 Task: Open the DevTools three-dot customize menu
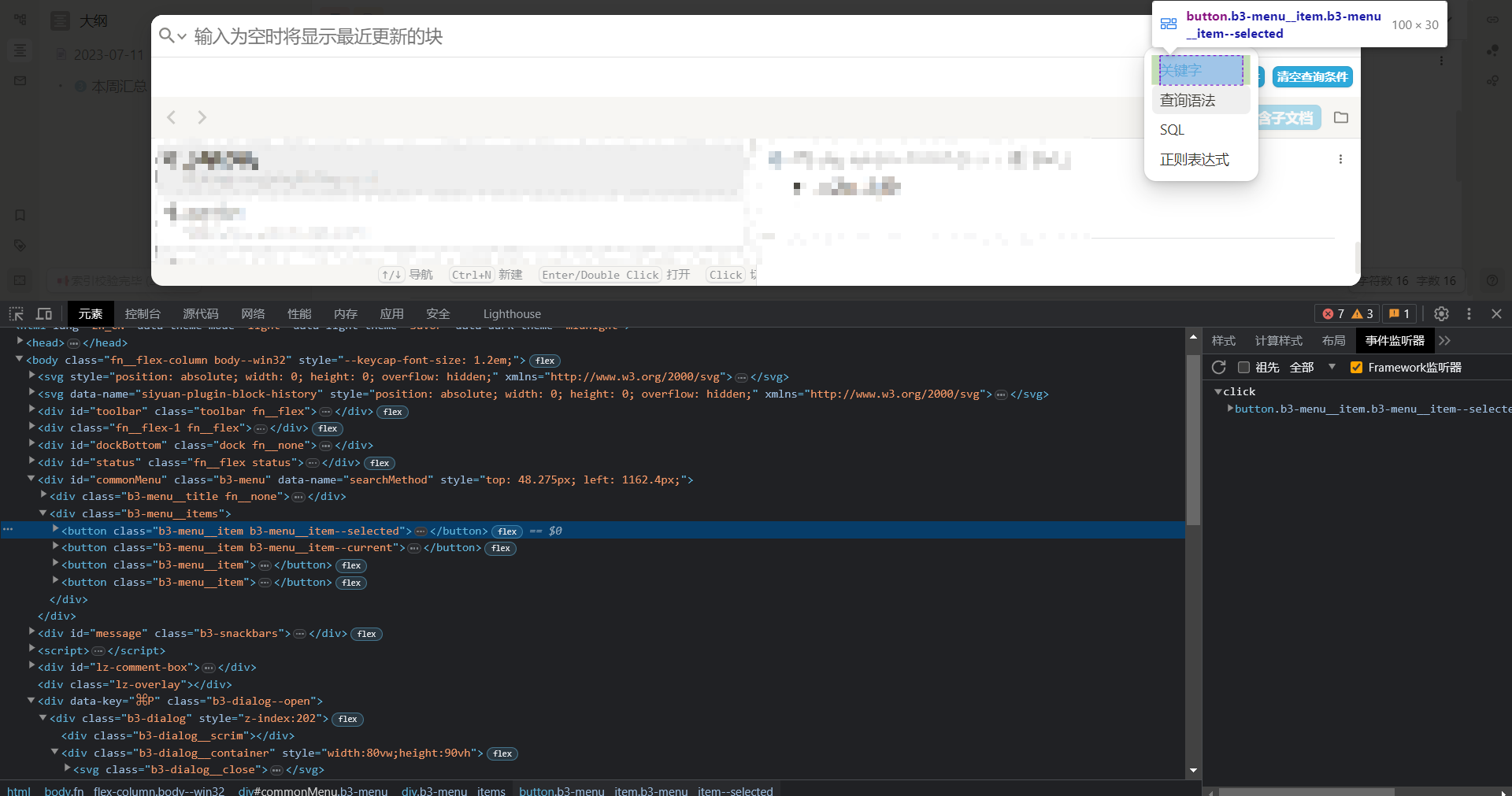[x=1468, y=313]
